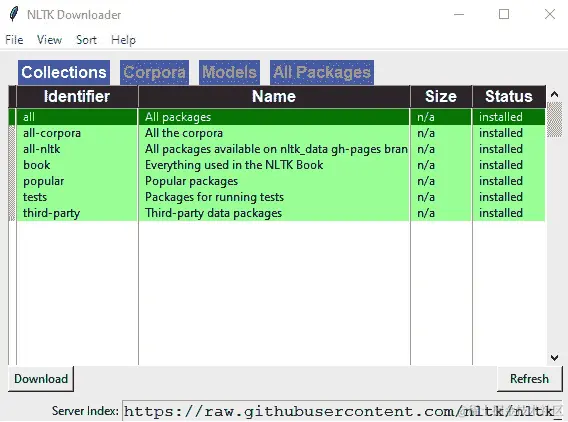Click the Size column header
Viewport: 568px width, 422px height.
click(x=441, y=96)
